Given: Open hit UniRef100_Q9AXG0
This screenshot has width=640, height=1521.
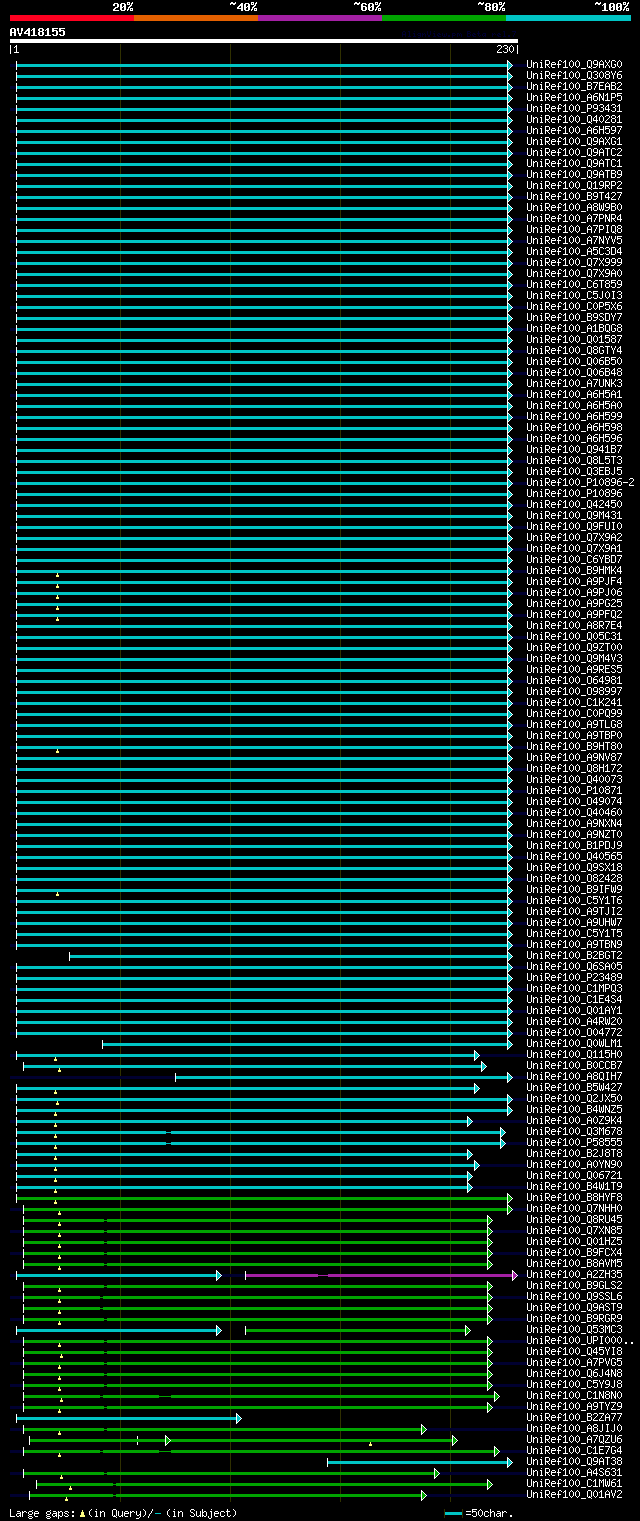Looking at the screenshot, I should tap(574, 65).
